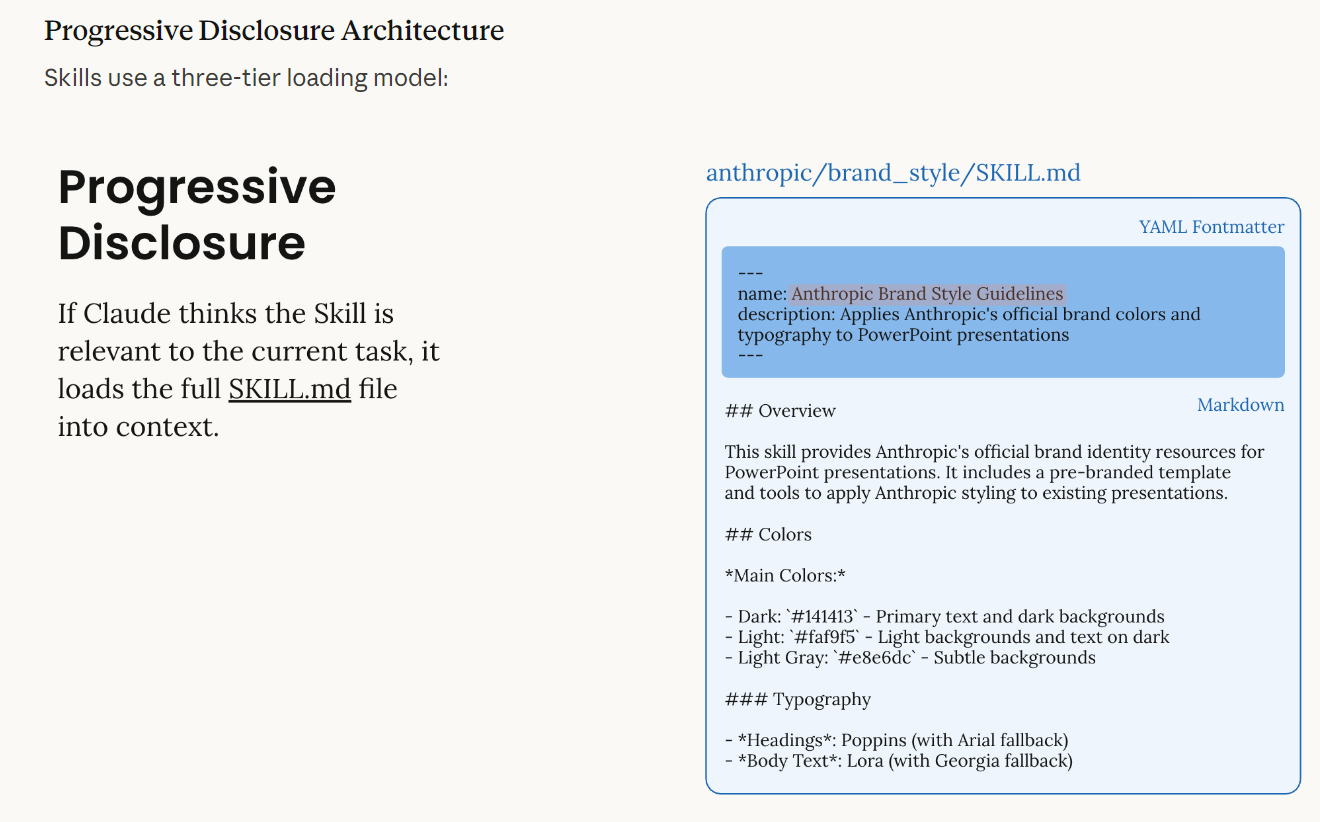Viewport: 1320px width, 822px height.
Task: Click the Light '#faf9f5' color line
Action: point(947,637)
